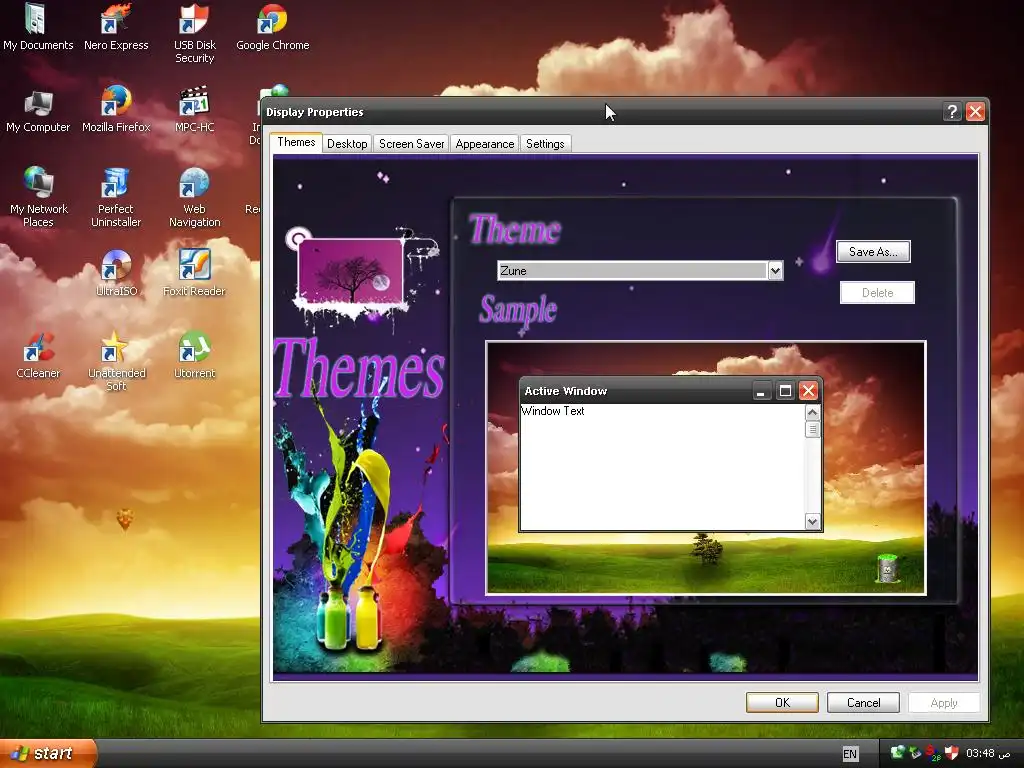Switch to the Themes tab
This screenshot has height=768, width=1024.
296,142
